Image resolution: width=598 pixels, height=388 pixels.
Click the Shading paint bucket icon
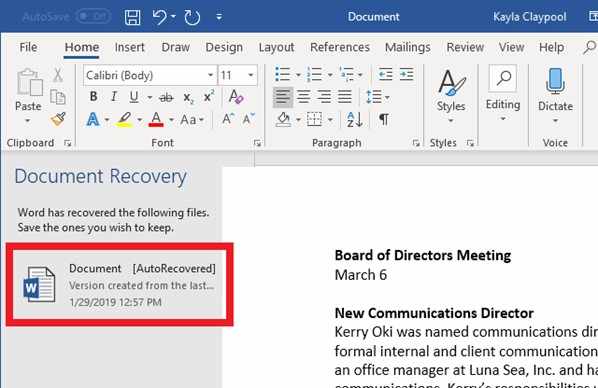point(283,120)
